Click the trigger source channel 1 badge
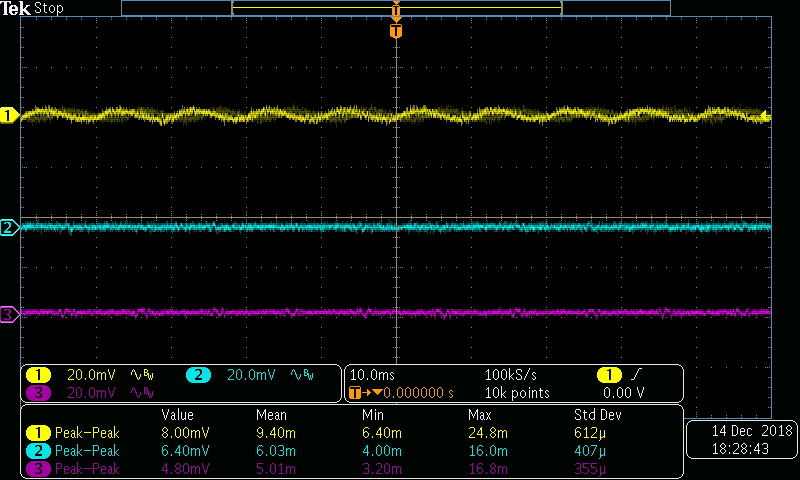Viewport: 800px width, 480px height. click(x=608, y=375)
